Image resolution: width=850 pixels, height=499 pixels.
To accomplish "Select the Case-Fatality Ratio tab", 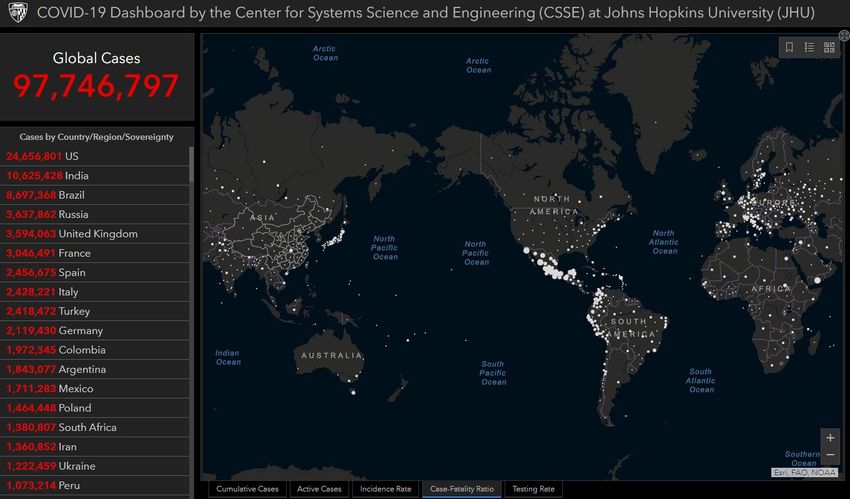I will click(462, 489).
